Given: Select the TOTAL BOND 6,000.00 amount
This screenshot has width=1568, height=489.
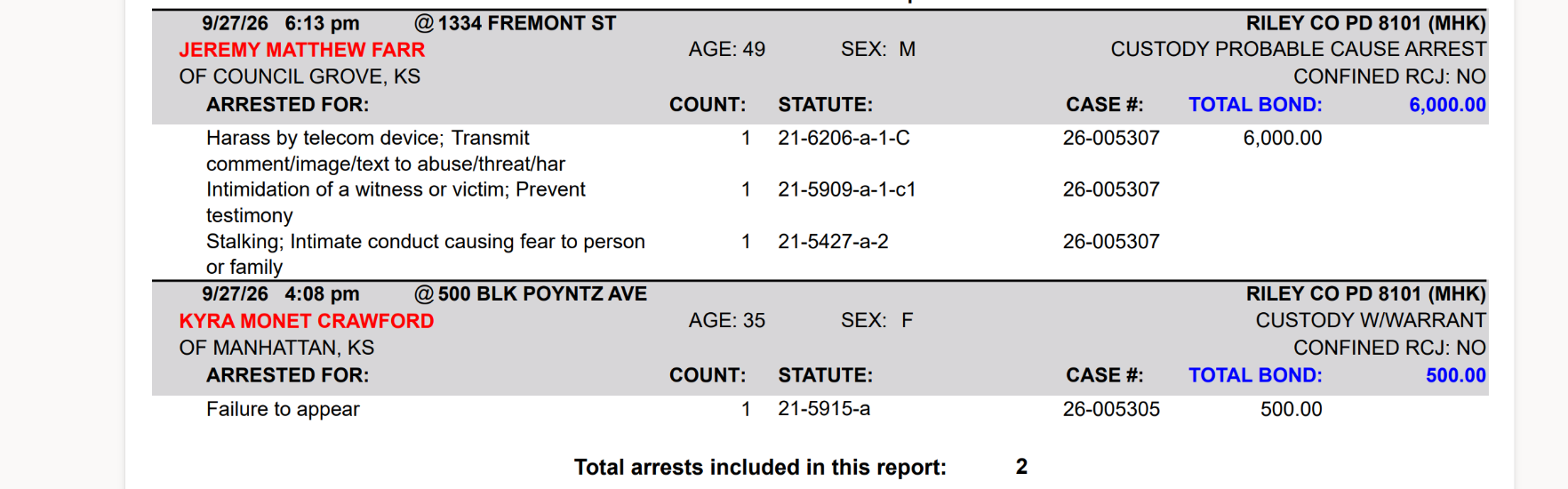Looking at the screenshot, I should point(1447,105).
